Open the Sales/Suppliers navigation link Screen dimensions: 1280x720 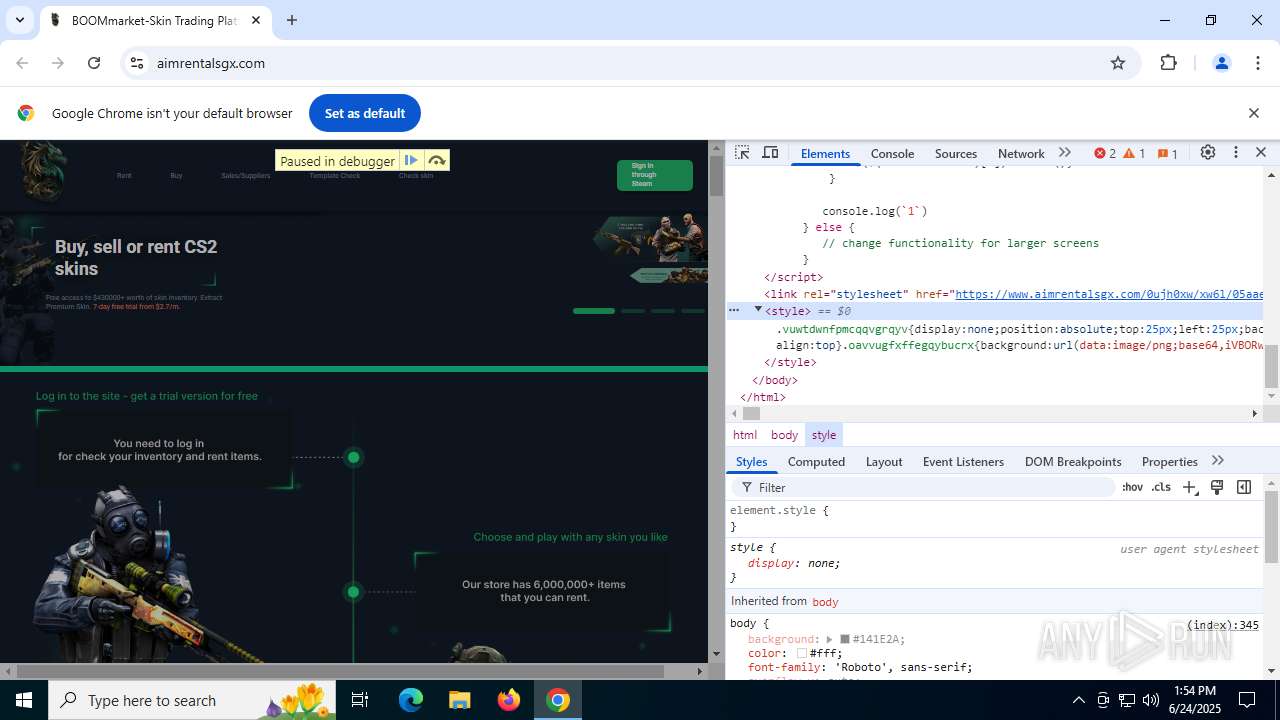246,176
